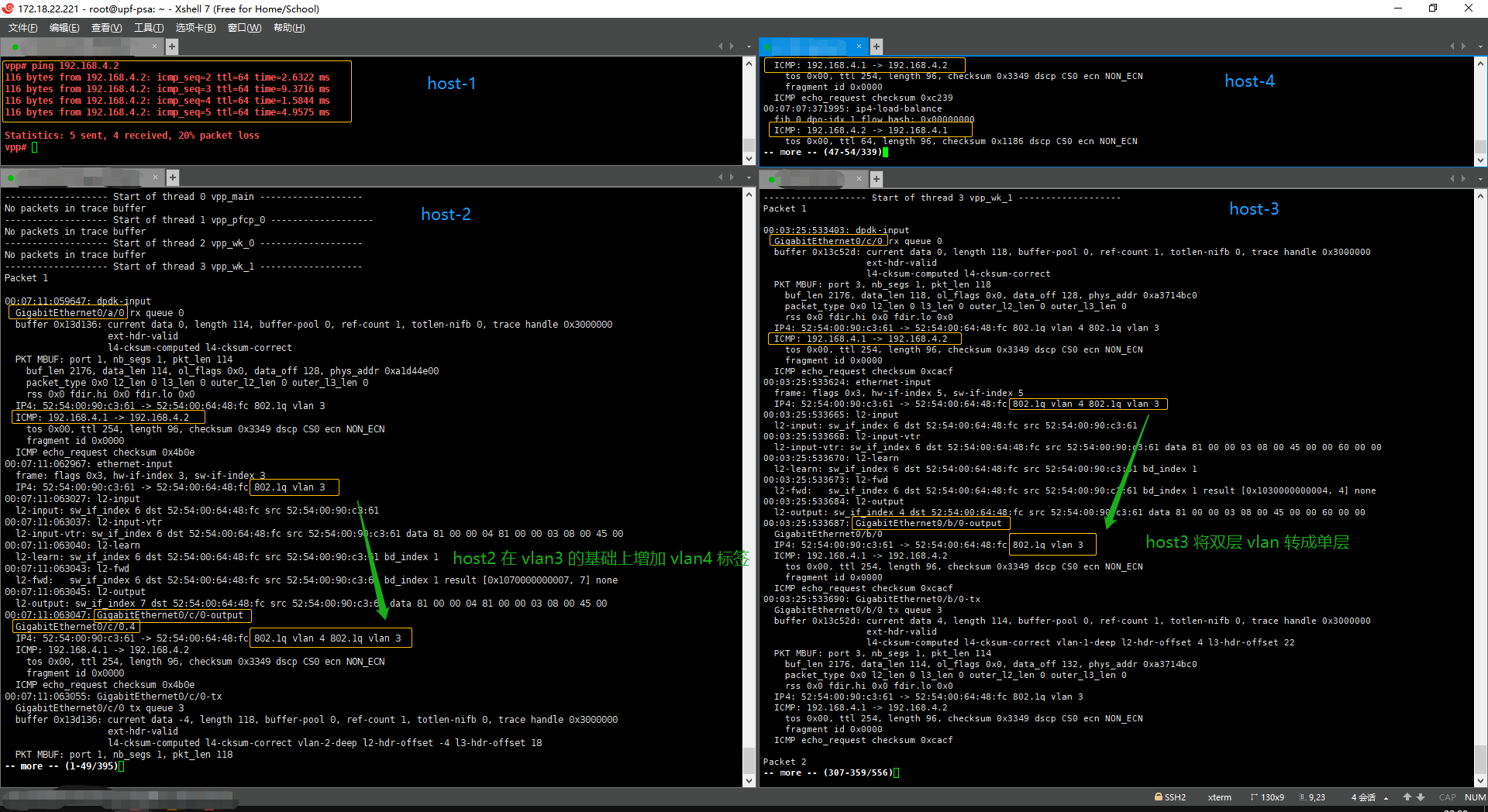Open the 工具(T) menu
The width and height of the screenshot is (1488, 812).
149,28
